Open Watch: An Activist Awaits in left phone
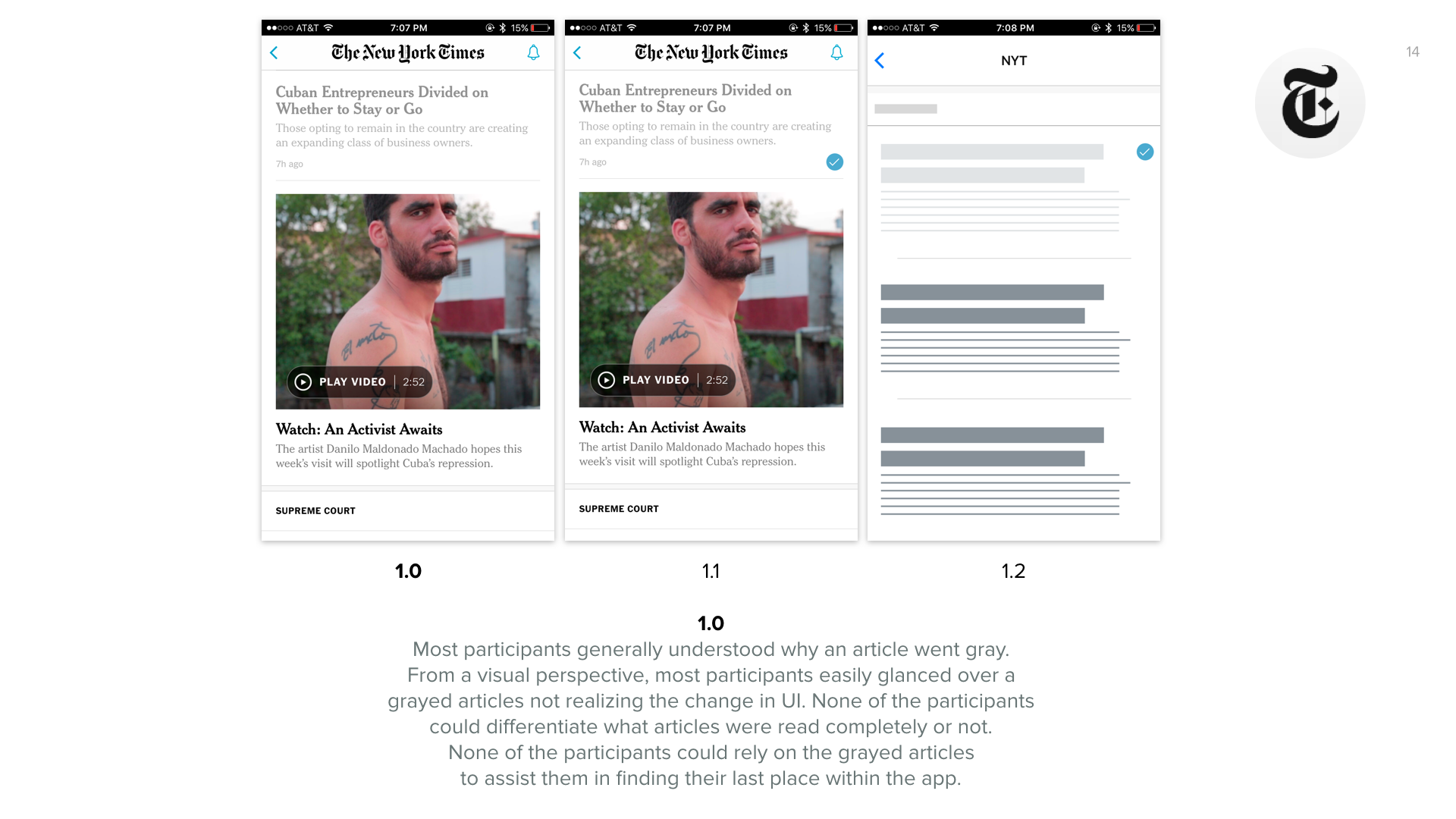Screen dimensions: 1456x819 [x=359, y=429]
